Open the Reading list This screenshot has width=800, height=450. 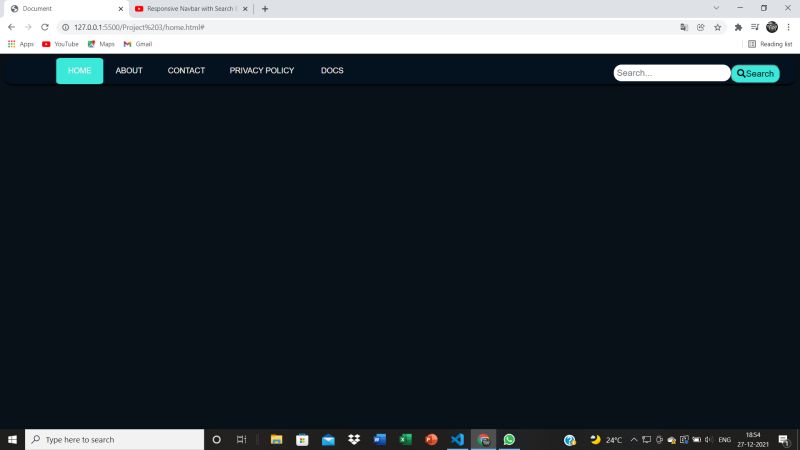pyautogui.click(x=770, y=44)
